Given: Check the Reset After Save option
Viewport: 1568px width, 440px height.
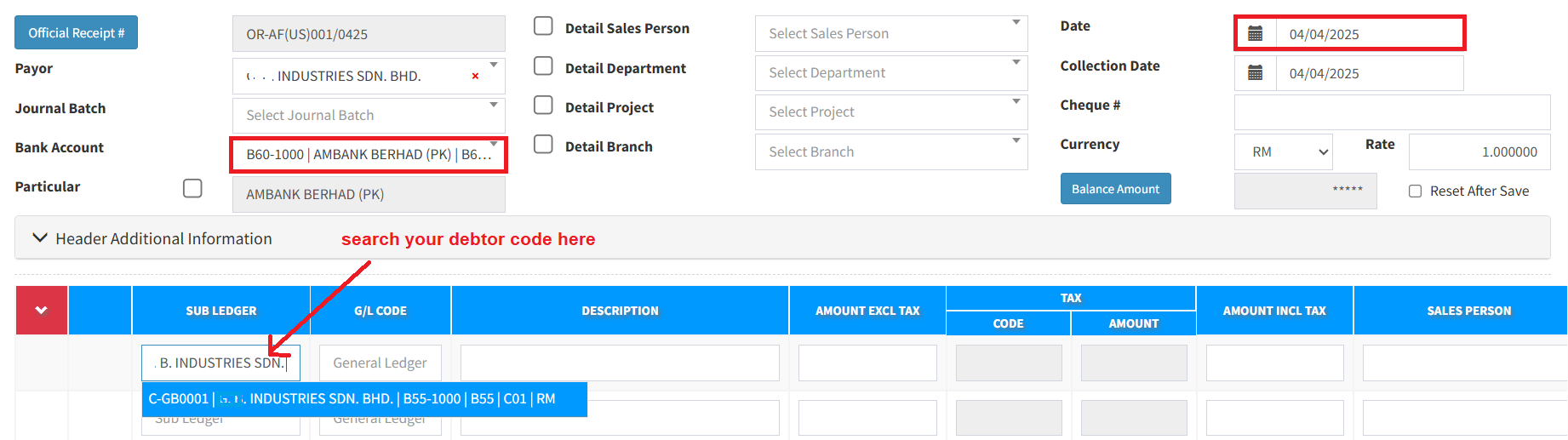Looking at the screenshot, I should pyautogui.click(x=1415, y=191).
